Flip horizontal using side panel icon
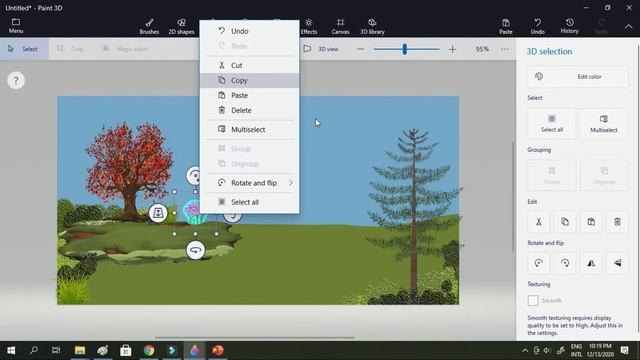Screen dimensions: 640x360 tap(591, 263)
